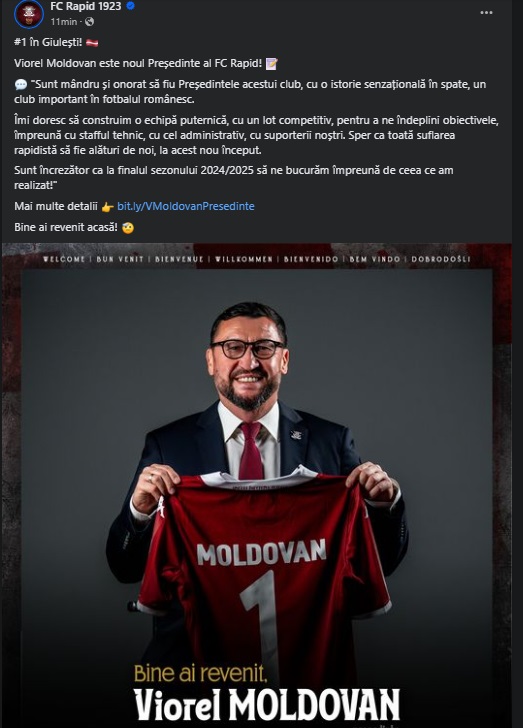Click the '#1 în Giulești!' post text

pos(48,42)
